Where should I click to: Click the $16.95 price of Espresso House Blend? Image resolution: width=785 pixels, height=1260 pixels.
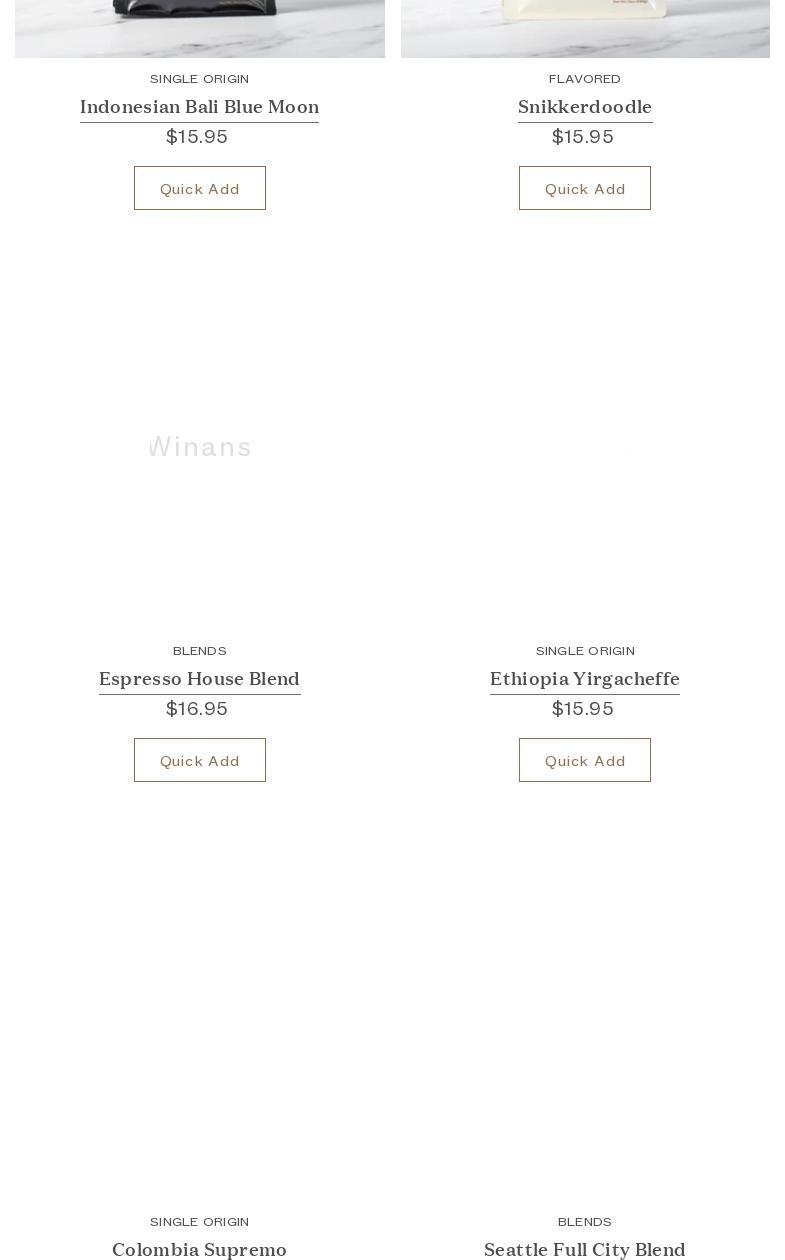pos(197,709)
